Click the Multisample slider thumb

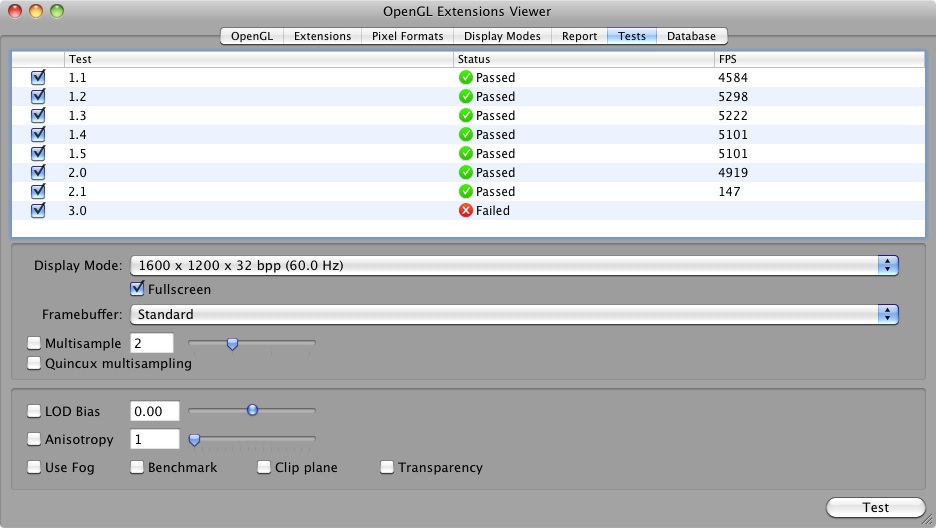tap(232, 344)
